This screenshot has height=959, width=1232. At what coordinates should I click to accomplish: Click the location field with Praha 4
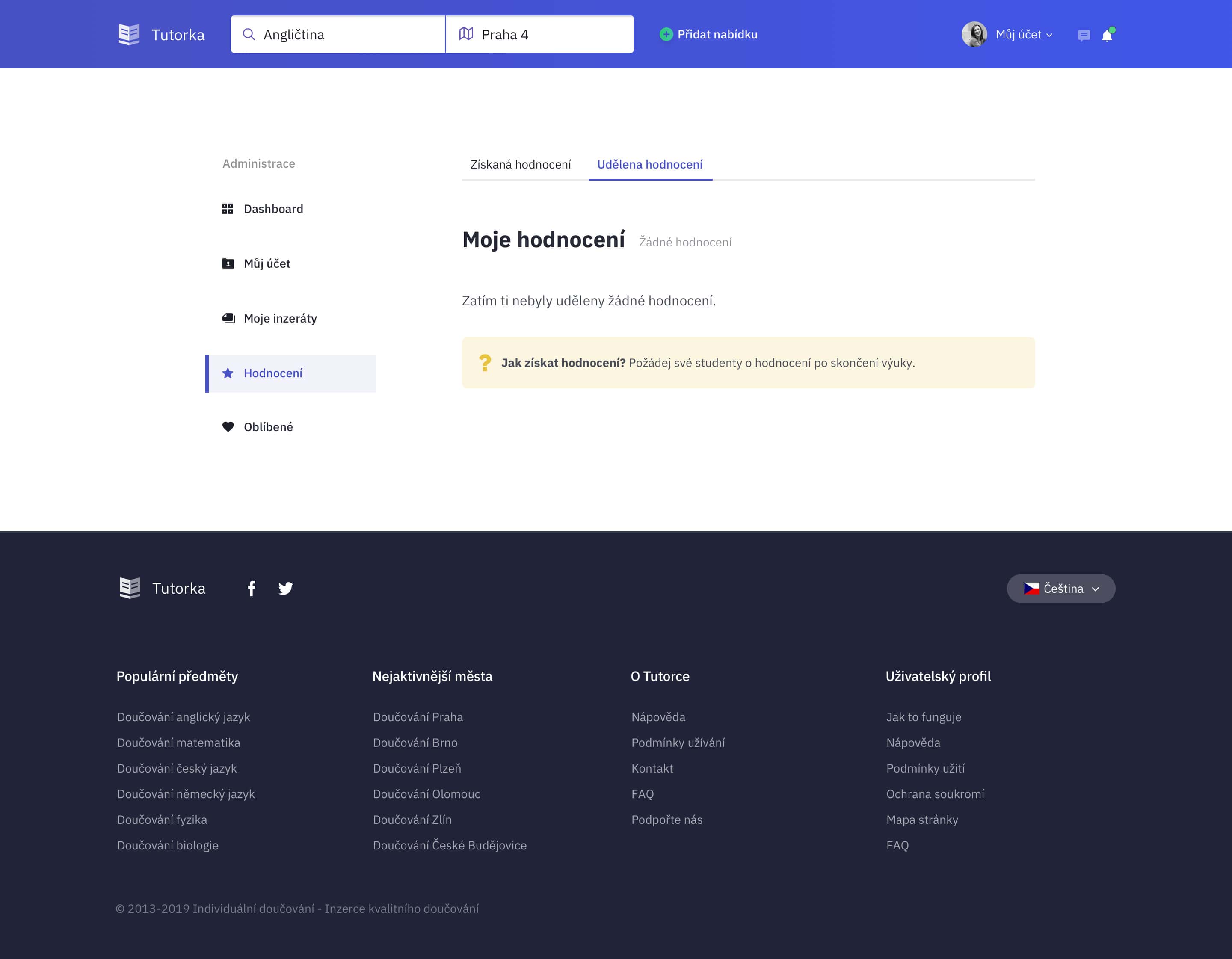click(539, 34)
